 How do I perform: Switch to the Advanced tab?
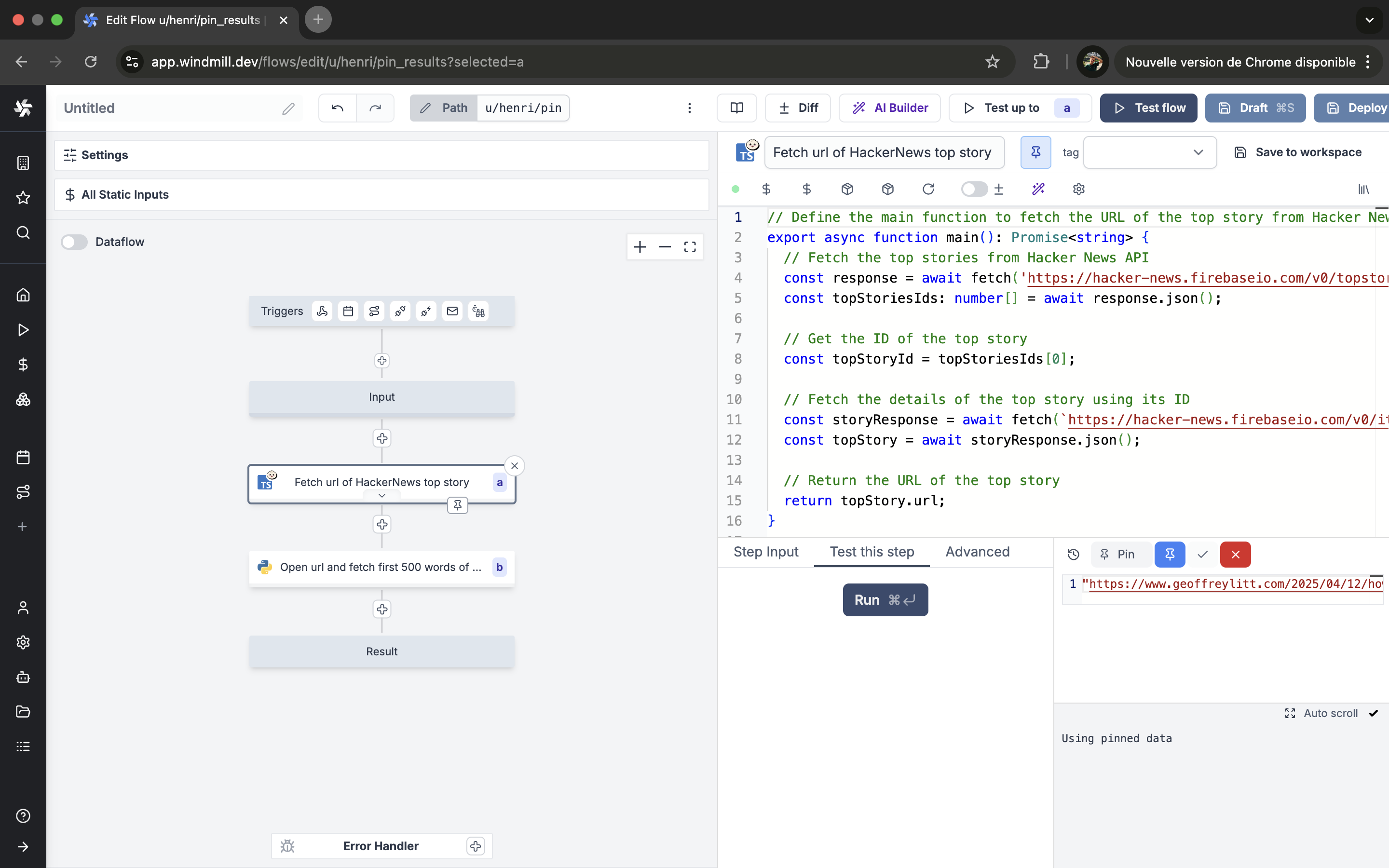[977, 552]
